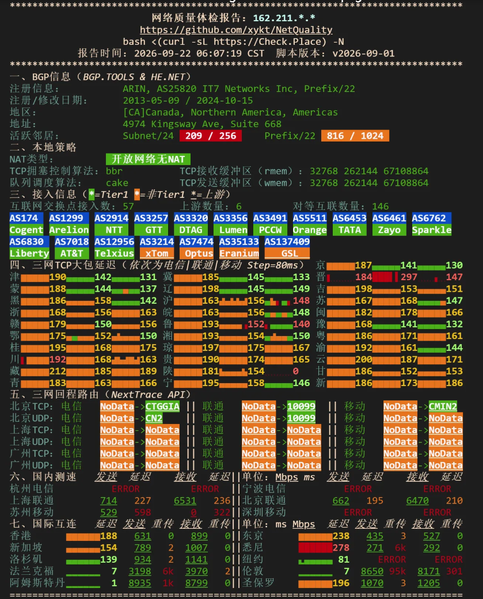The image size is (483, 599).
Task: Click 新加坡 receive speed 1007
Action: tap(196, 548)
